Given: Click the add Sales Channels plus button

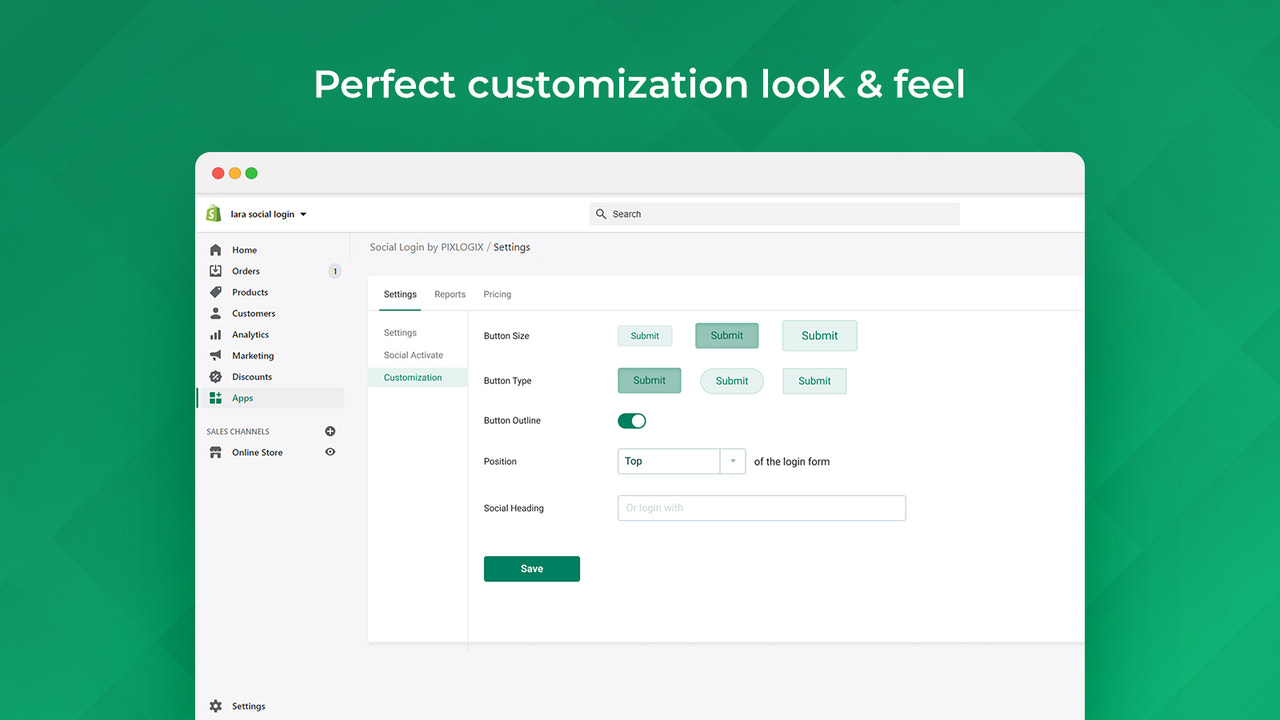Looking at the screenshot, I should 330,431.
